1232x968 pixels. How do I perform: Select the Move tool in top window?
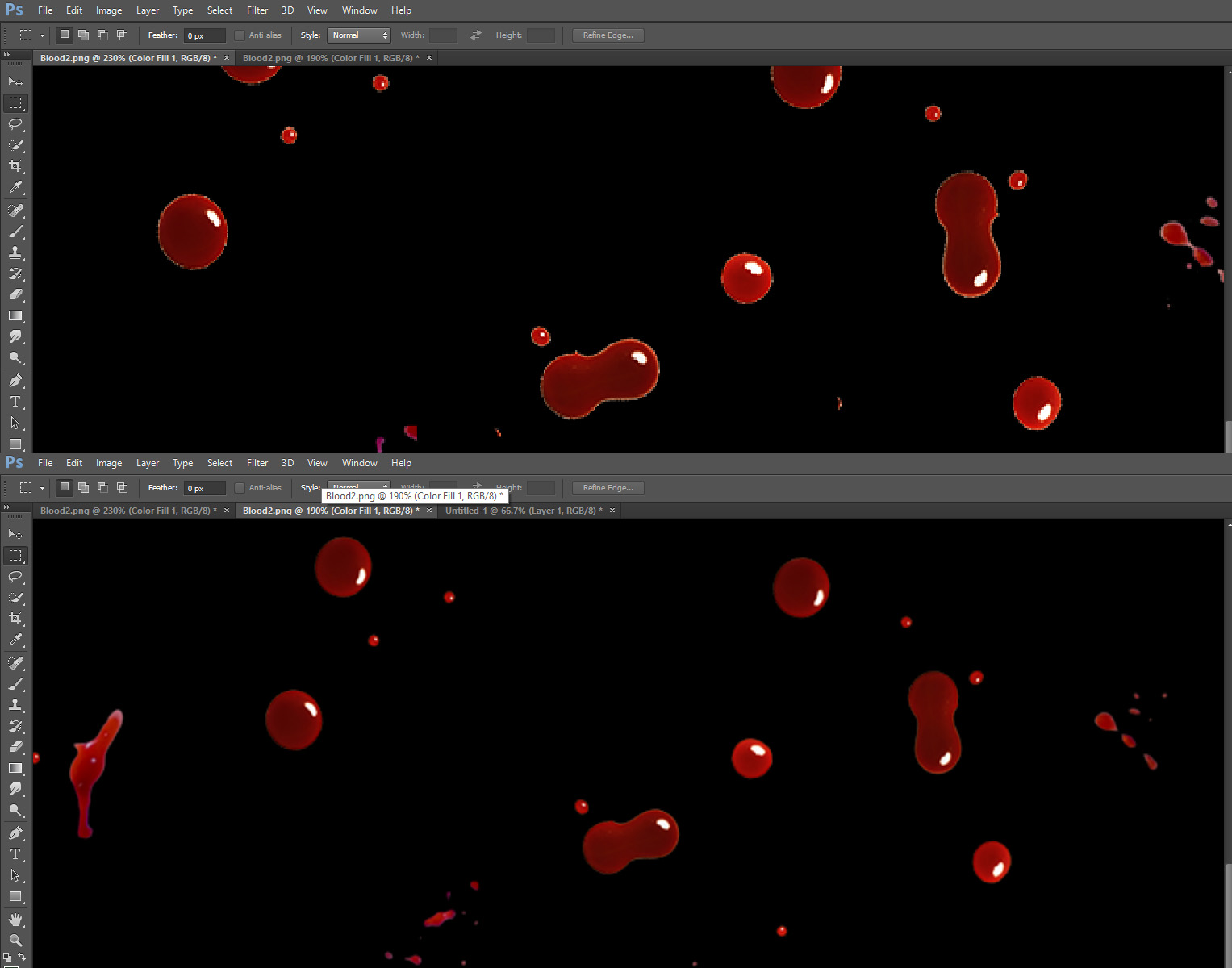(x=15, y=81)
